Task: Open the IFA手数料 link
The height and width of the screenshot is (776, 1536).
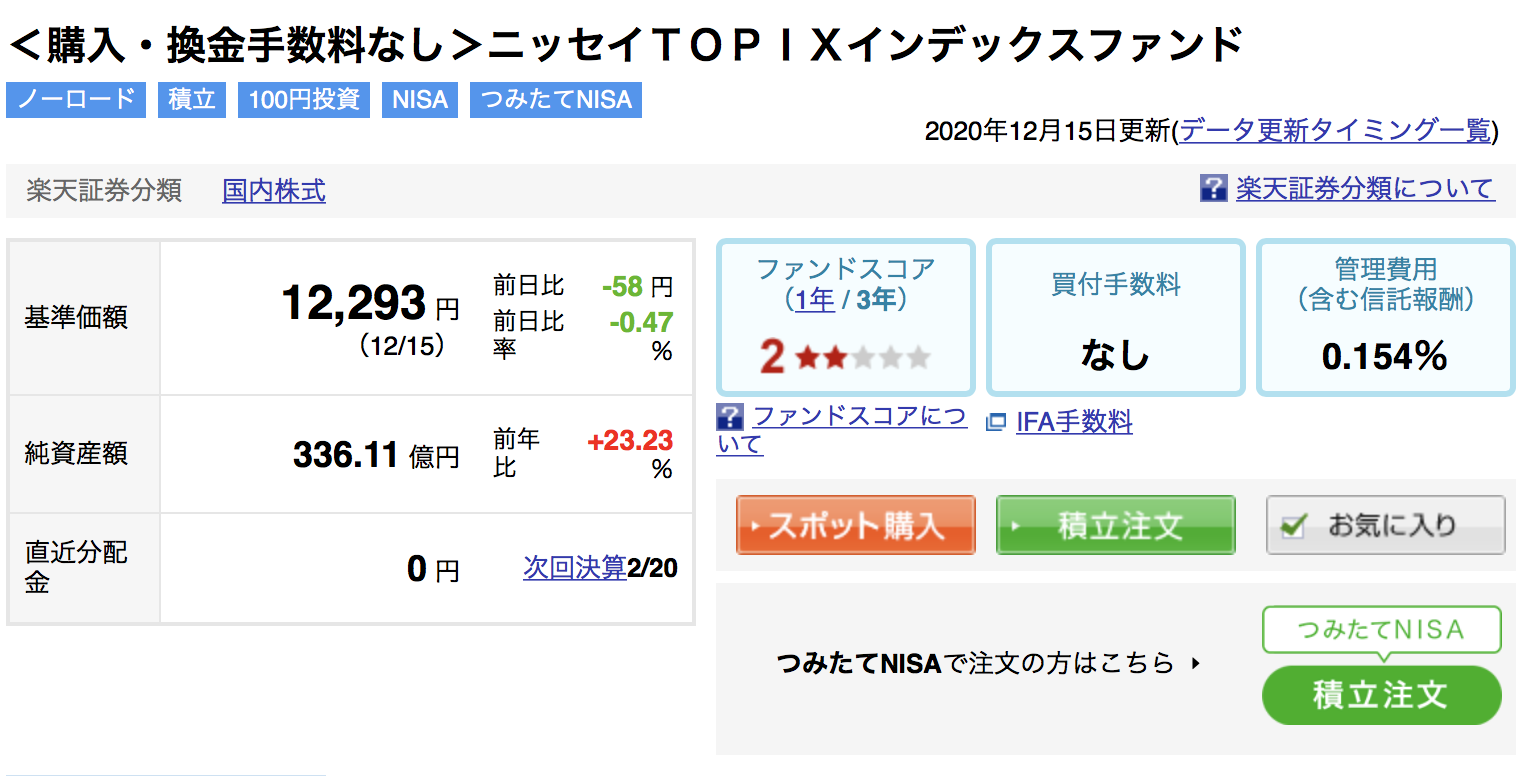Action: pos(1074,423)
